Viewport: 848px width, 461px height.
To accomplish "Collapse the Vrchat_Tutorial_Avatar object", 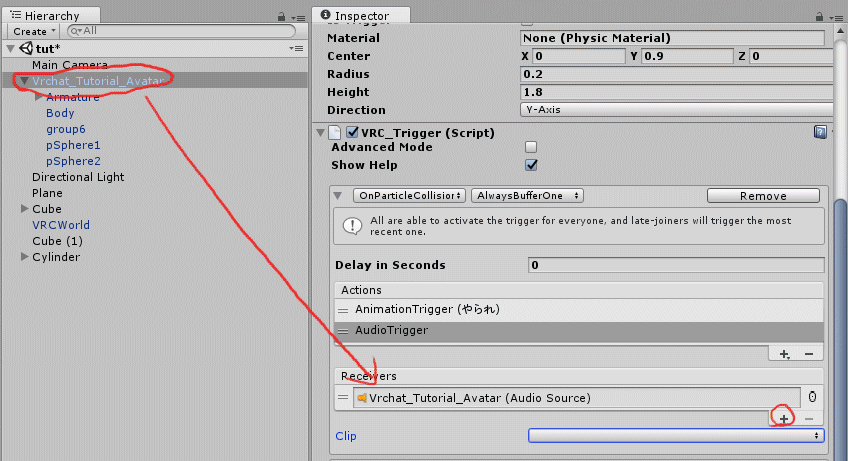I will point(24,81).
